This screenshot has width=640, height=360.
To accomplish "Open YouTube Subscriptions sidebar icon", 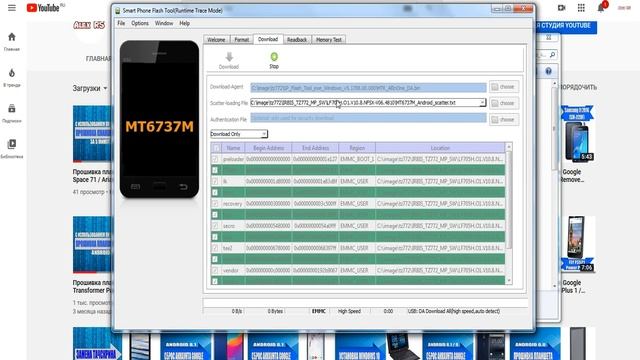I will coord(12,109).
